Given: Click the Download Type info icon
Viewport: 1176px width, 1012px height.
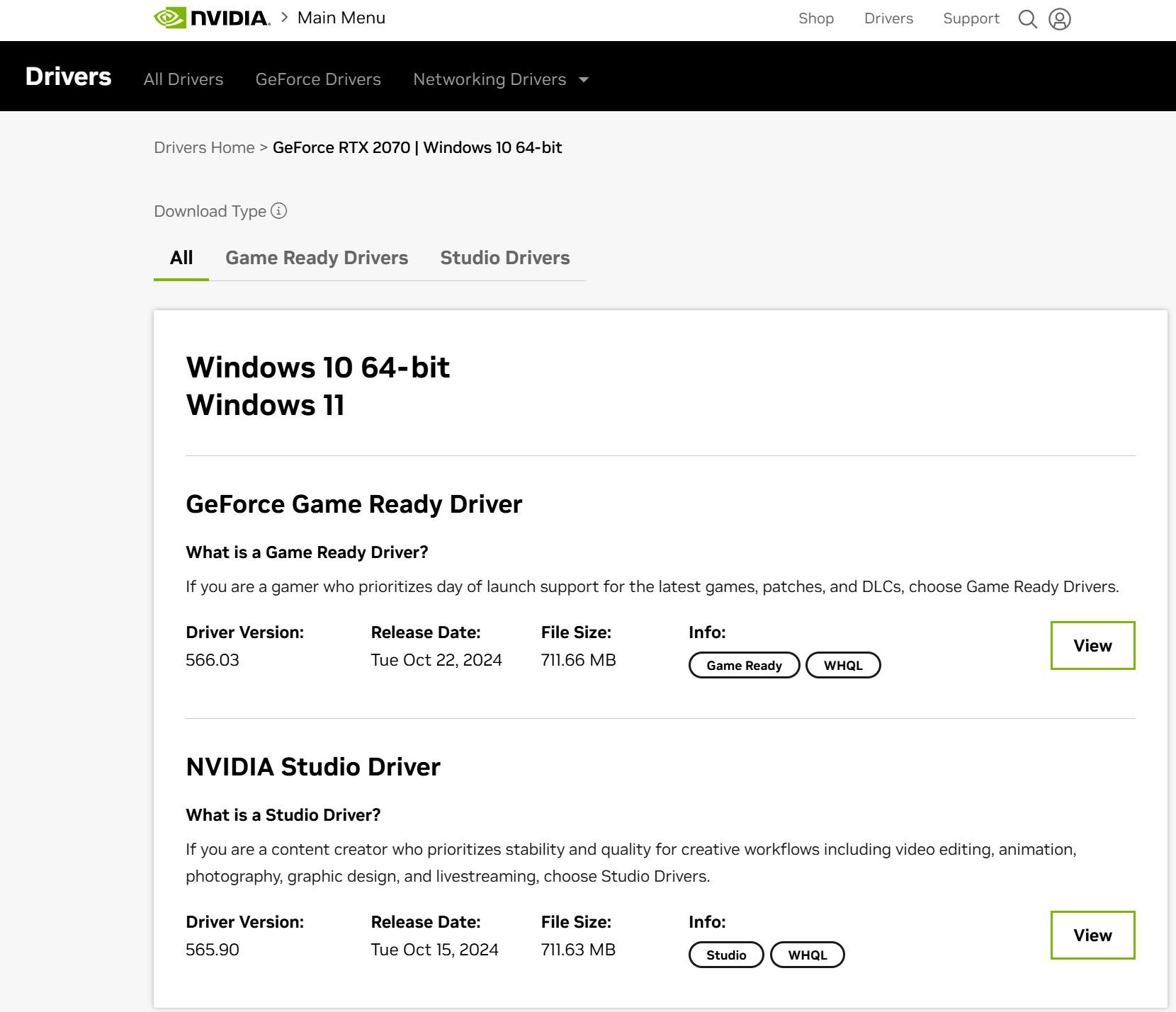Looking at the screenshot, I should (x=279, y=211).
